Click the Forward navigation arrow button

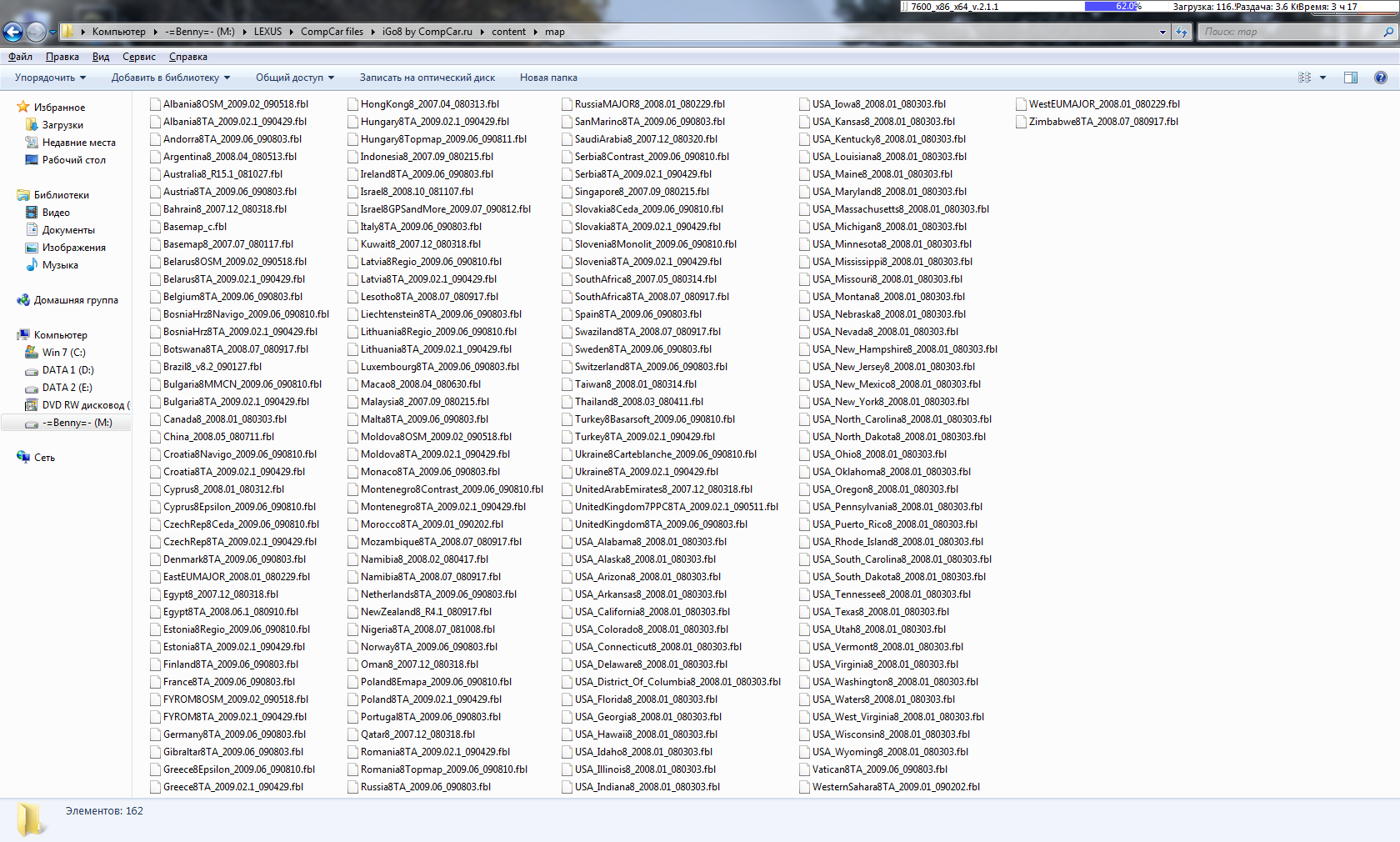click(x=36, y=32)
